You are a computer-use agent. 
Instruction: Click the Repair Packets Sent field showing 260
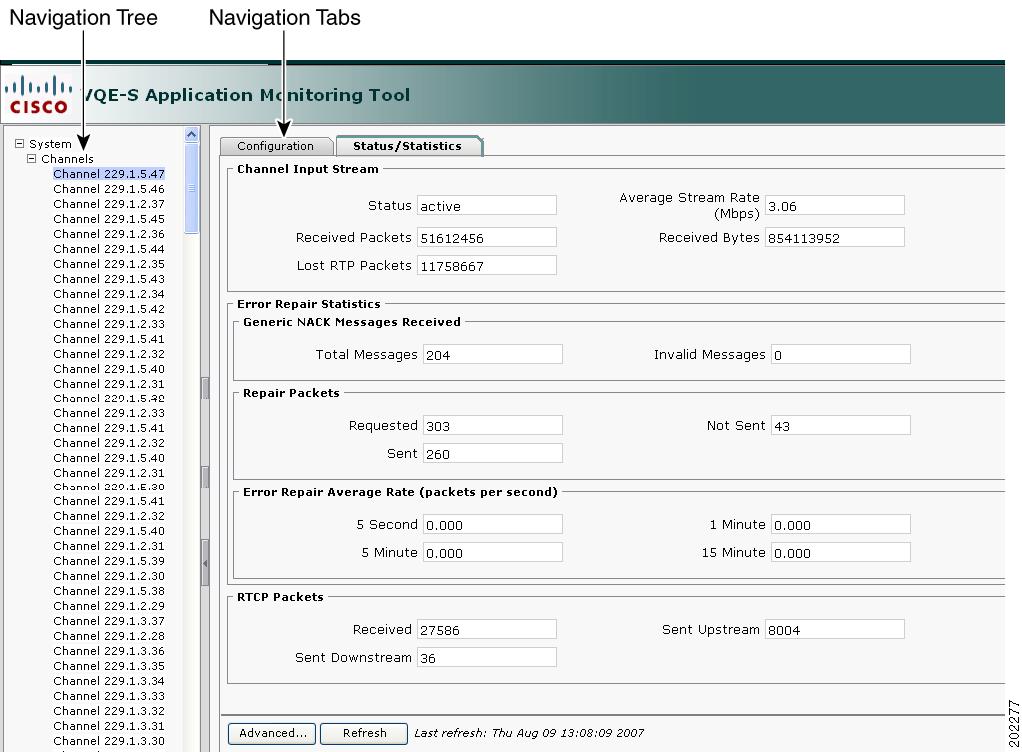493,454
